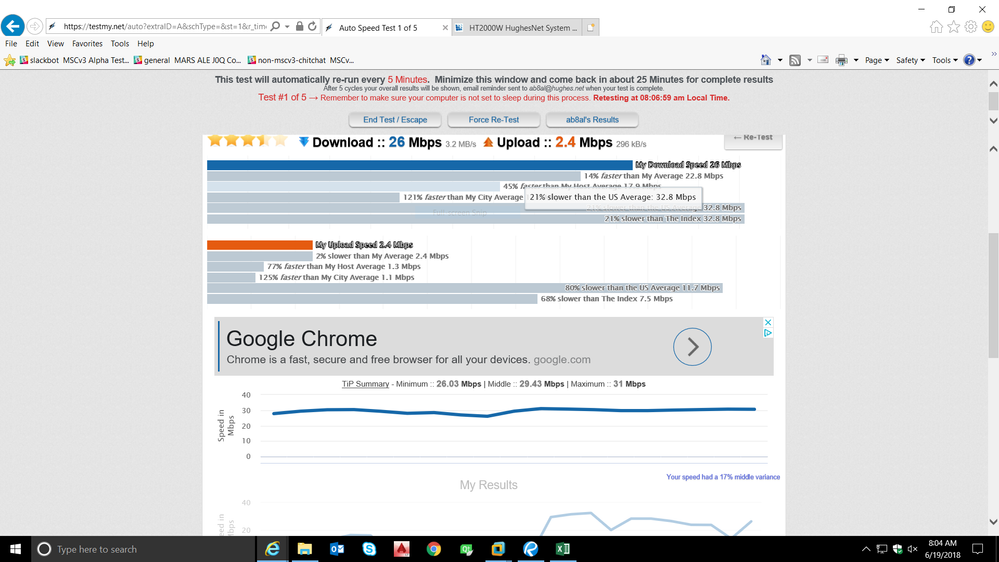Open the File menu
The width and height of the screenshot is (999, 562).
click(x=11, y=44)
